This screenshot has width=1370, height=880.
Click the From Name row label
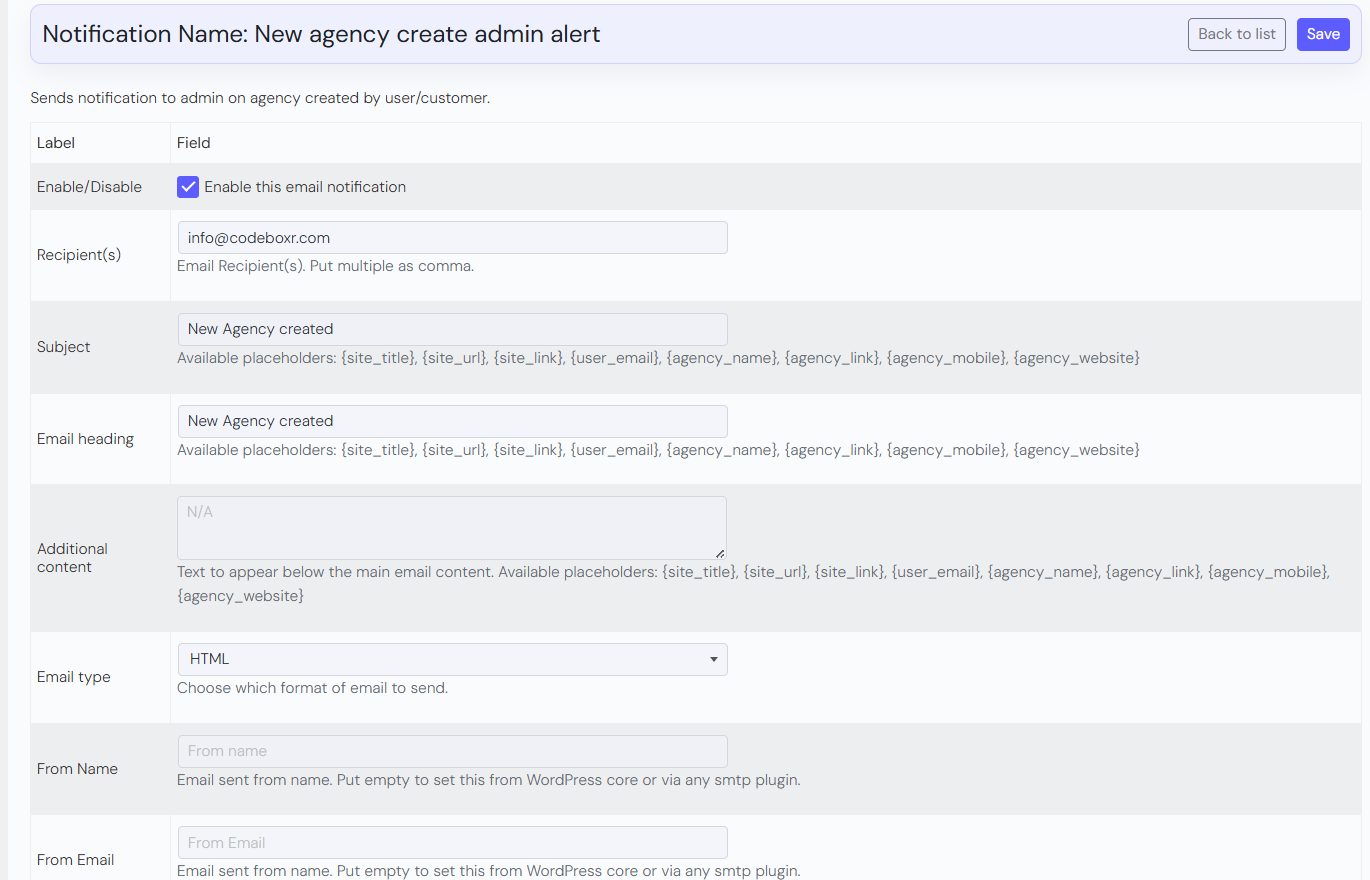[x=77, y=769]
